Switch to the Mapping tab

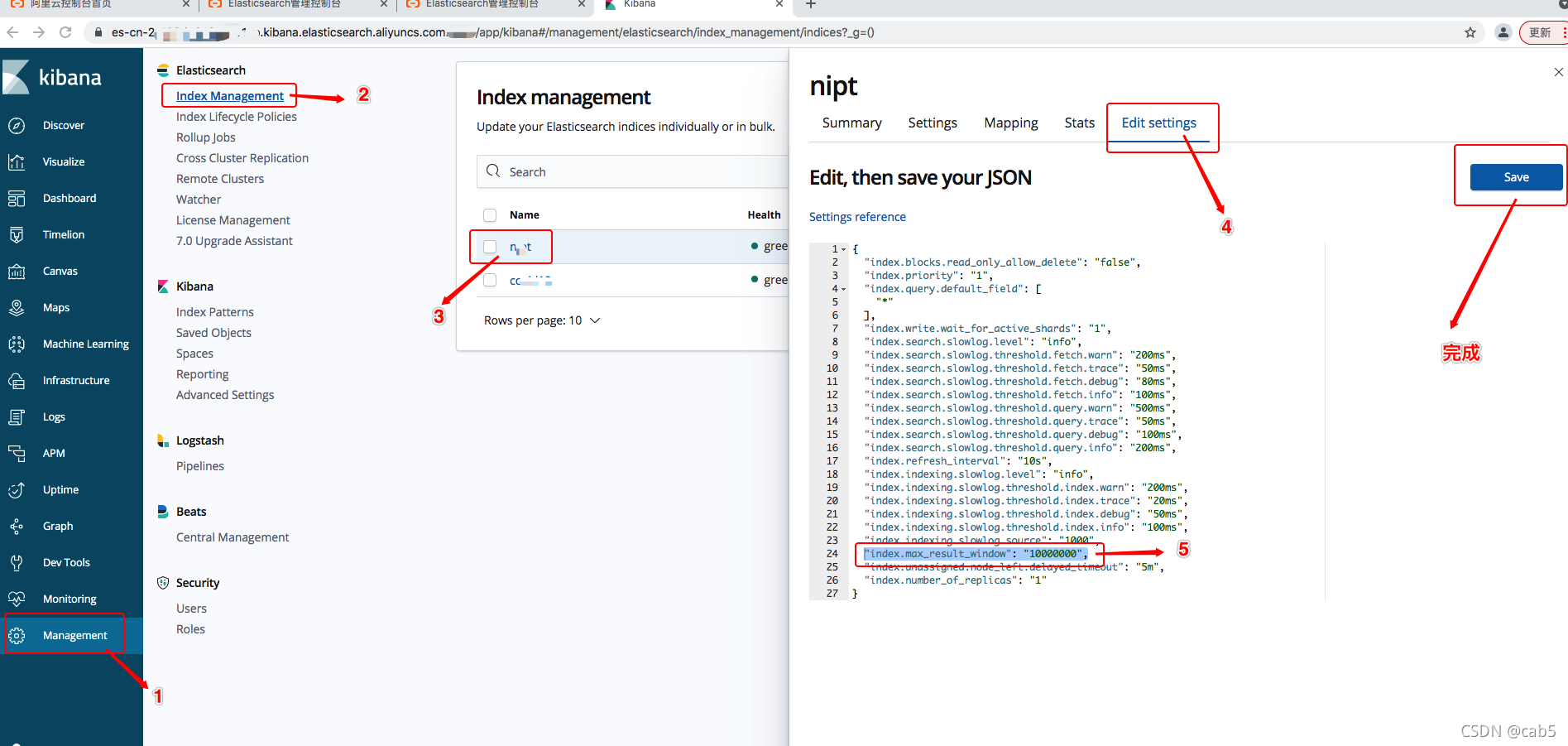1010,123
